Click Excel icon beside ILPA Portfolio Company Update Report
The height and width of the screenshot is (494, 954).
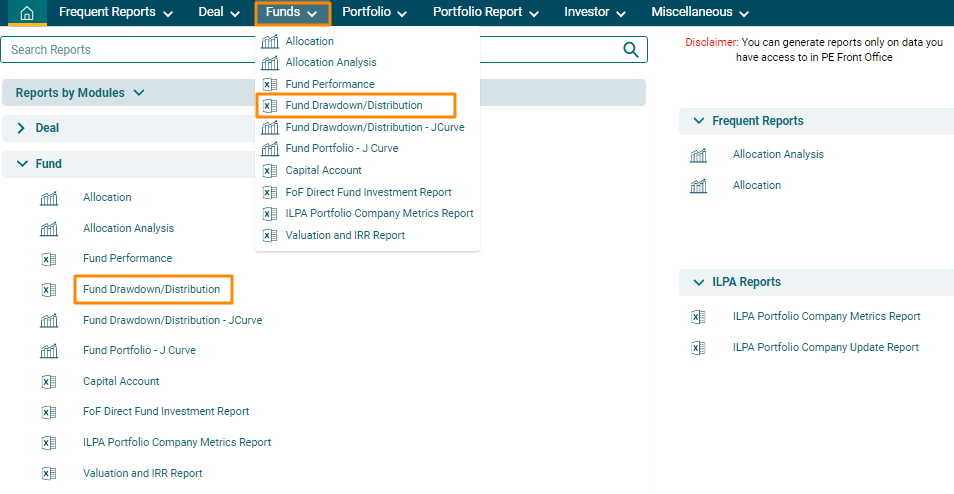pos(698,348)
